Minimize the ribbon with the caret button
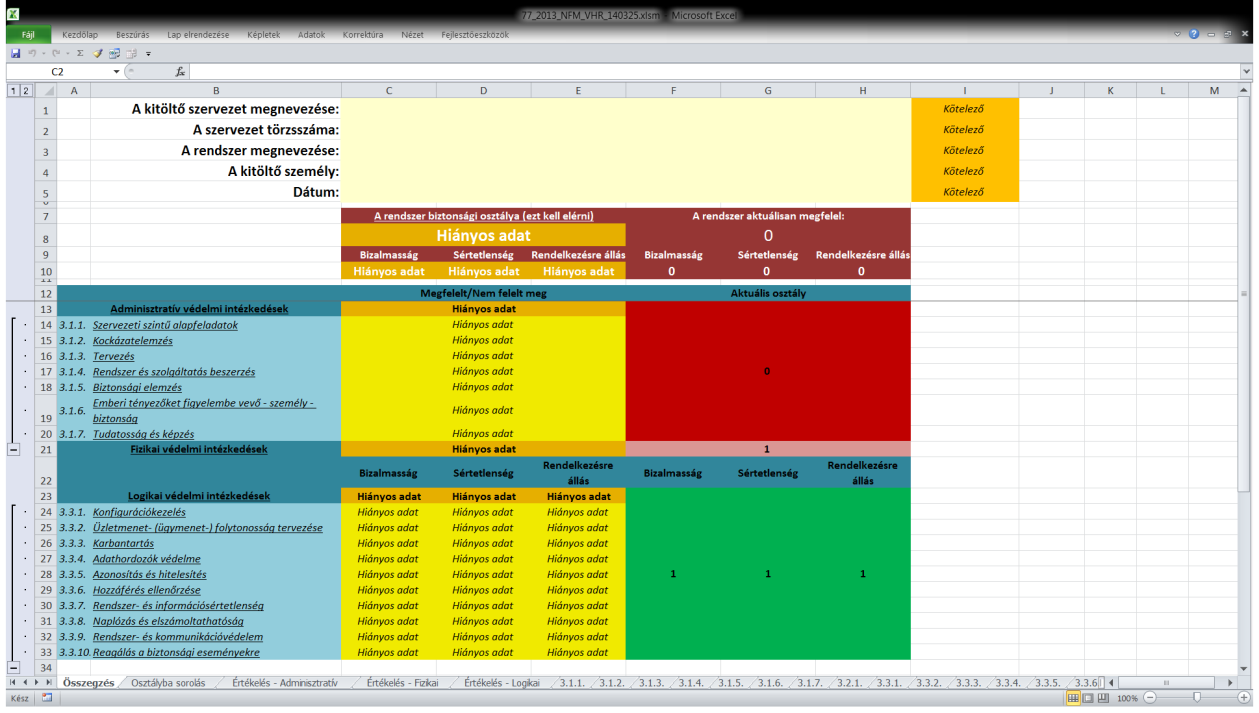The width and height of the screenshot is (1259, 713). tap(1178, 35)
